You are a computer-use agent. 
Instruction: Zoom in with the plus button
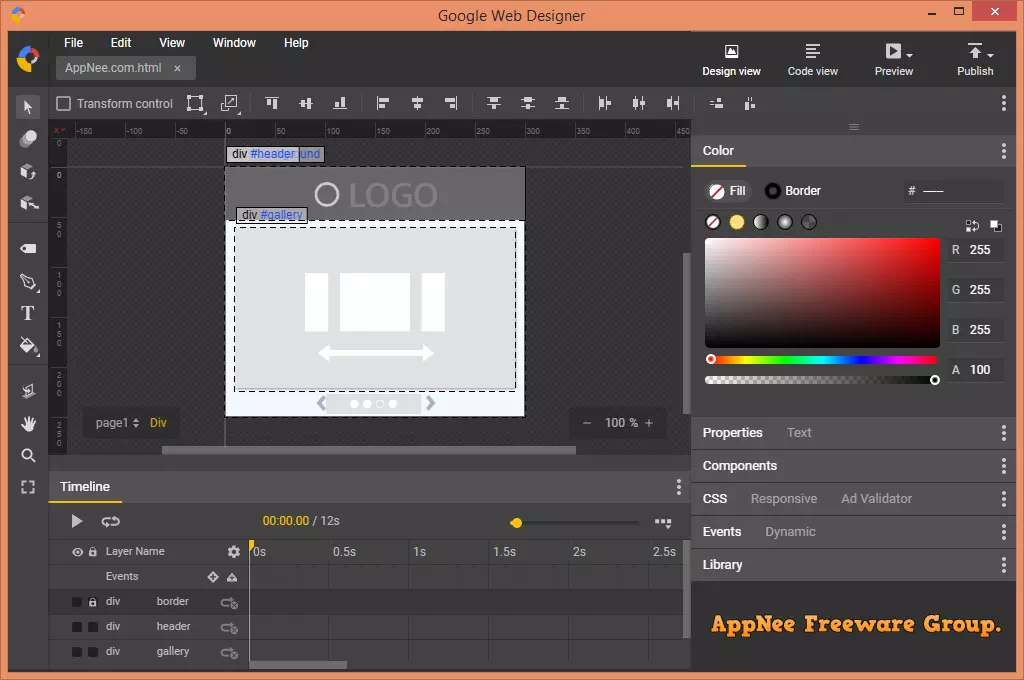coord(649,423)
